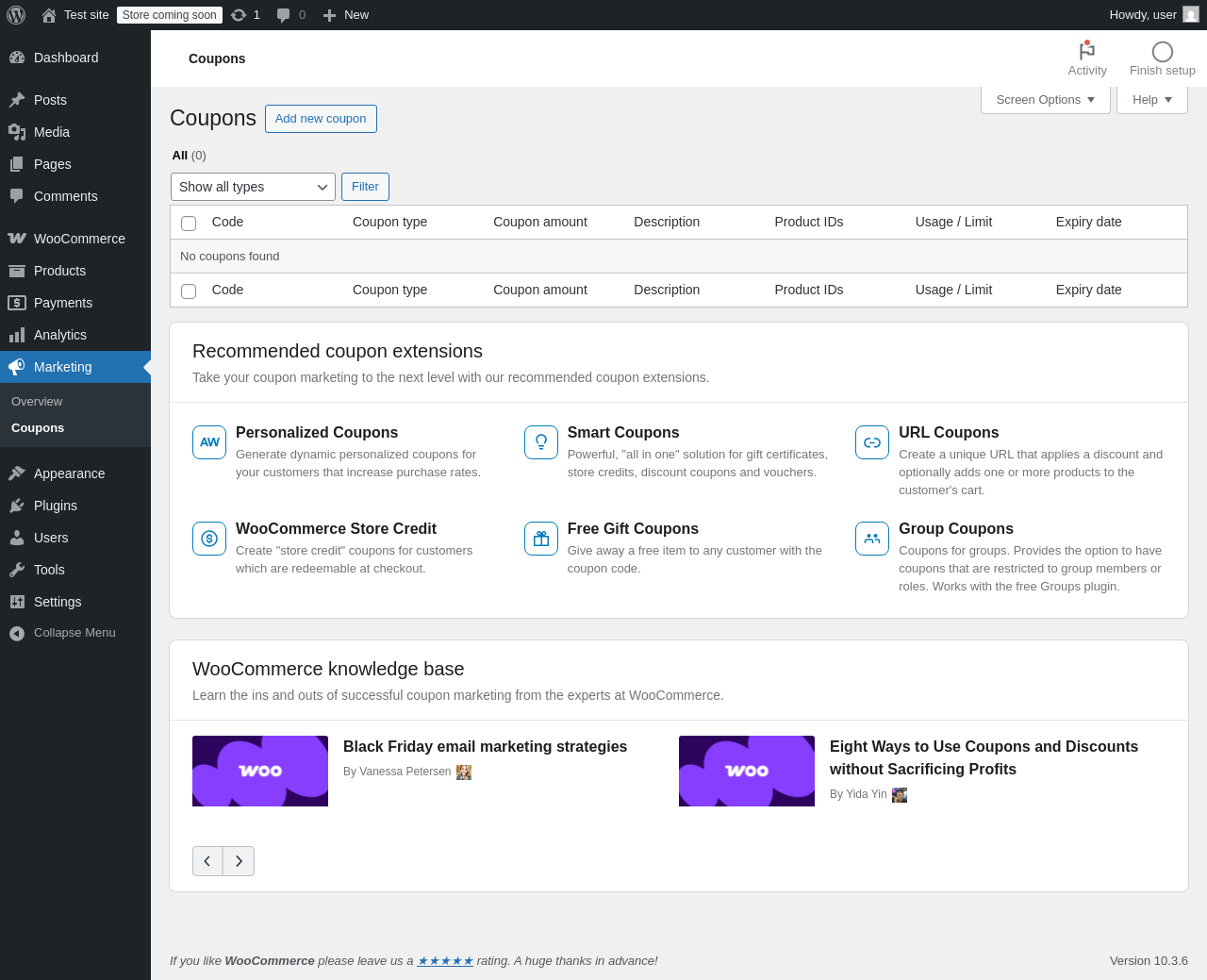
Task: Click the URL Coupons link icon
Action: click(872, 442)
